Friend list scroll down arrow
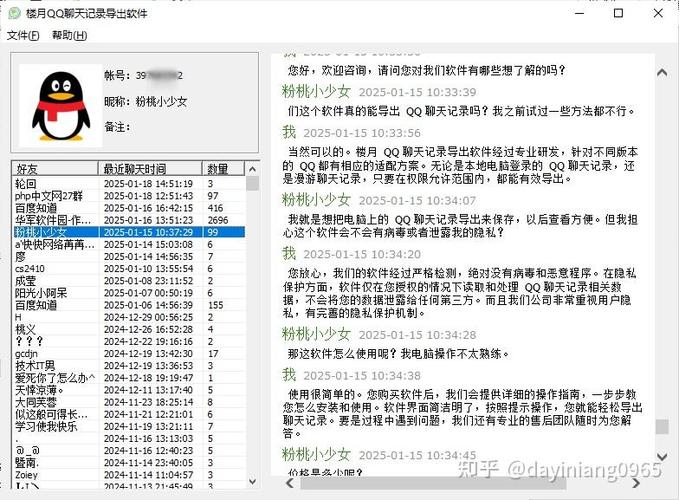The image size is (679, 500). (x=252, y=481)
